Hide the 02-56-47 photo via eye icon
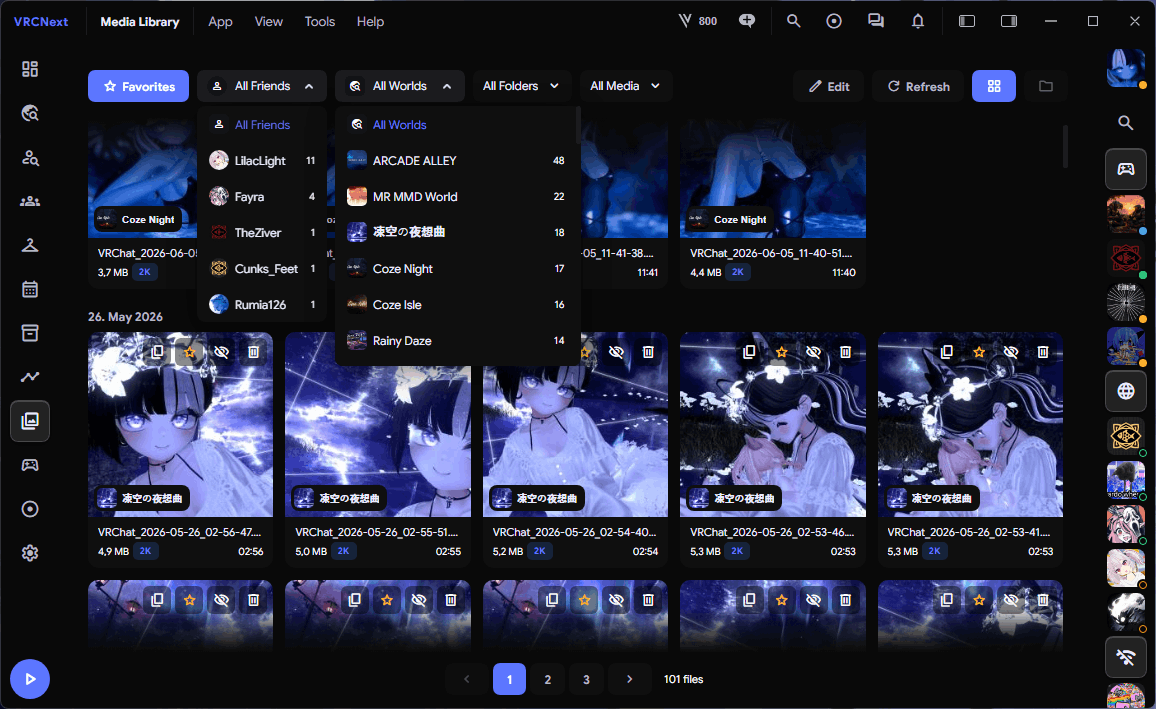Screen dimensions: 1156x709 (x=221, y=352)
